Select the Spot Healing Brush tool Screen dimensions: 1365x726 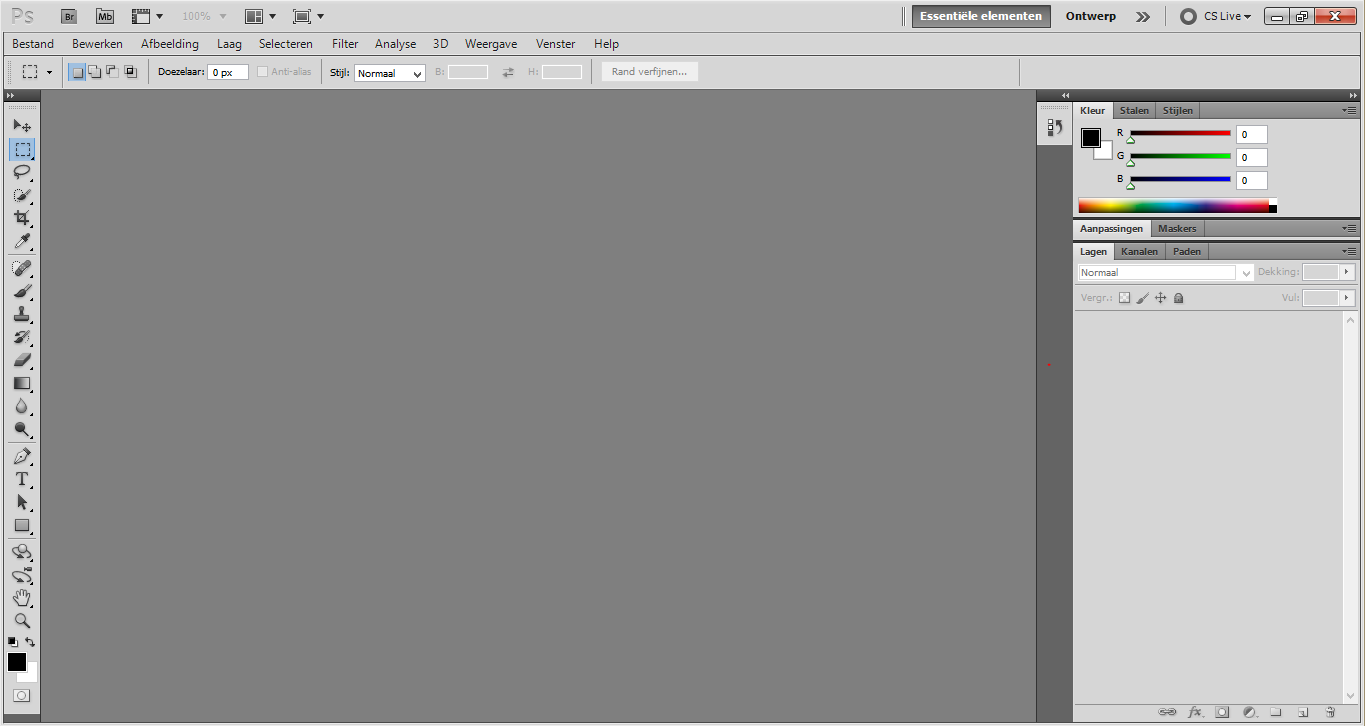click(x=22, y=268)
